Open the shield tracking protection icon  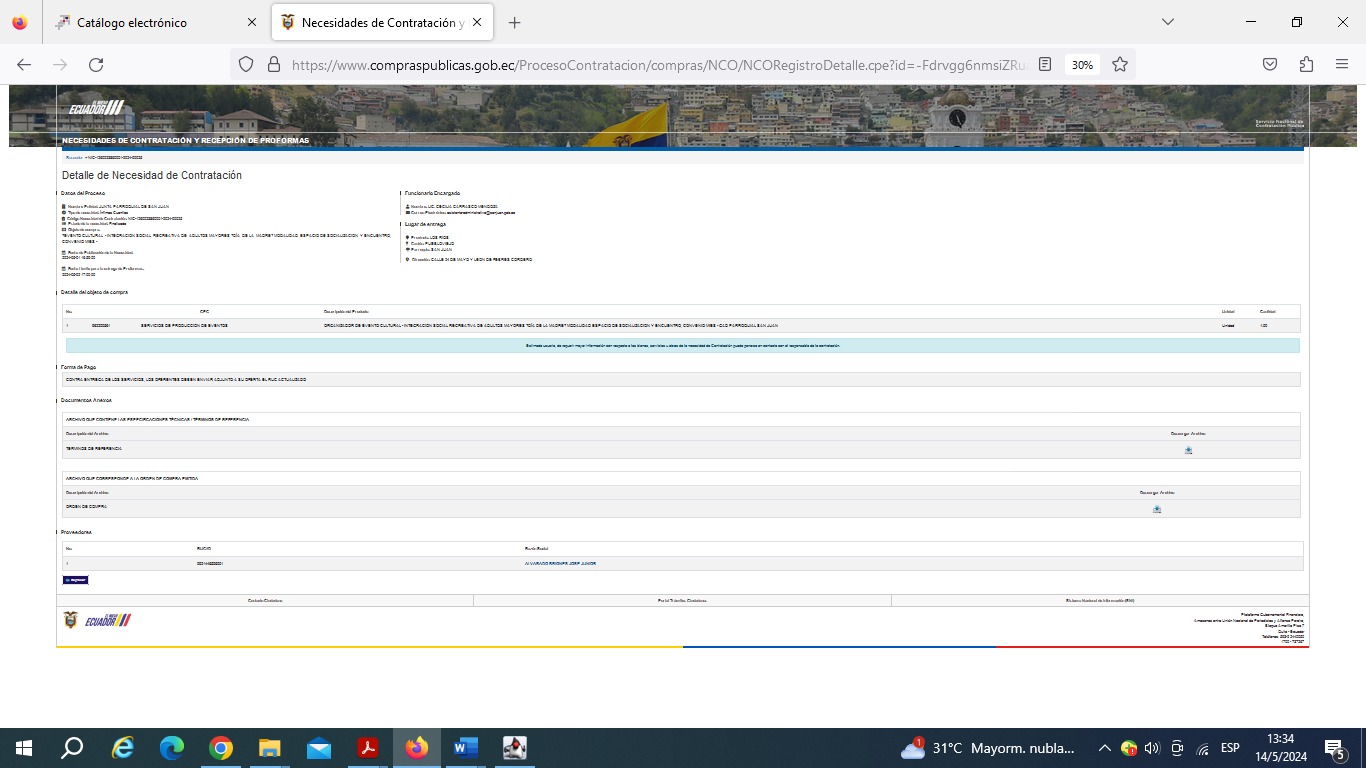(246, 64)
